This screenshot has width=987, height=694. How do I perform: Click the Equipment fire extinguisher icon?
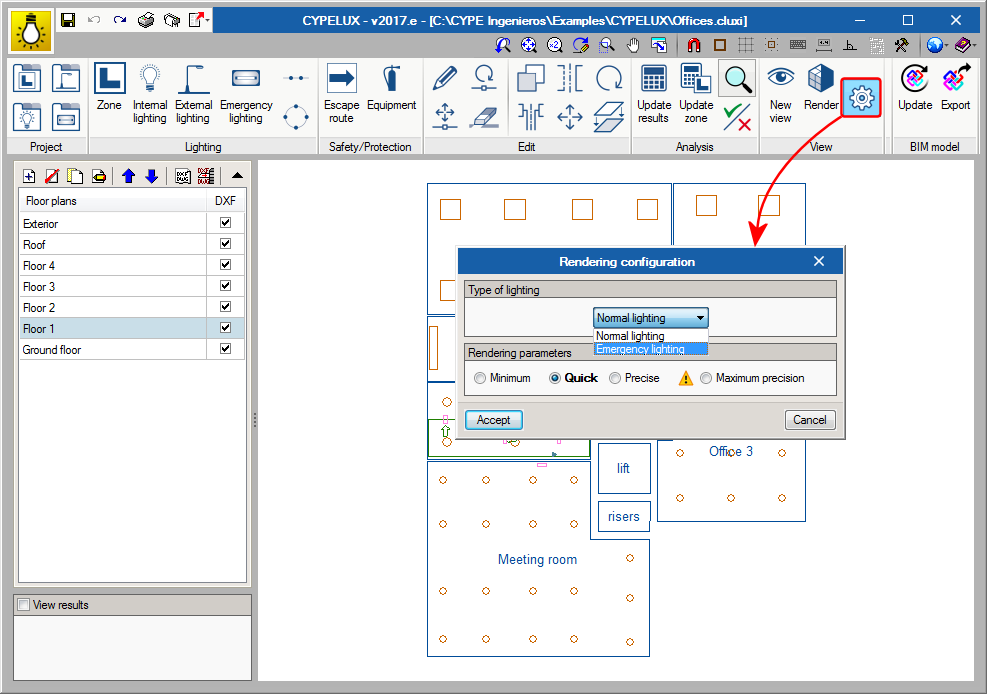391,92
